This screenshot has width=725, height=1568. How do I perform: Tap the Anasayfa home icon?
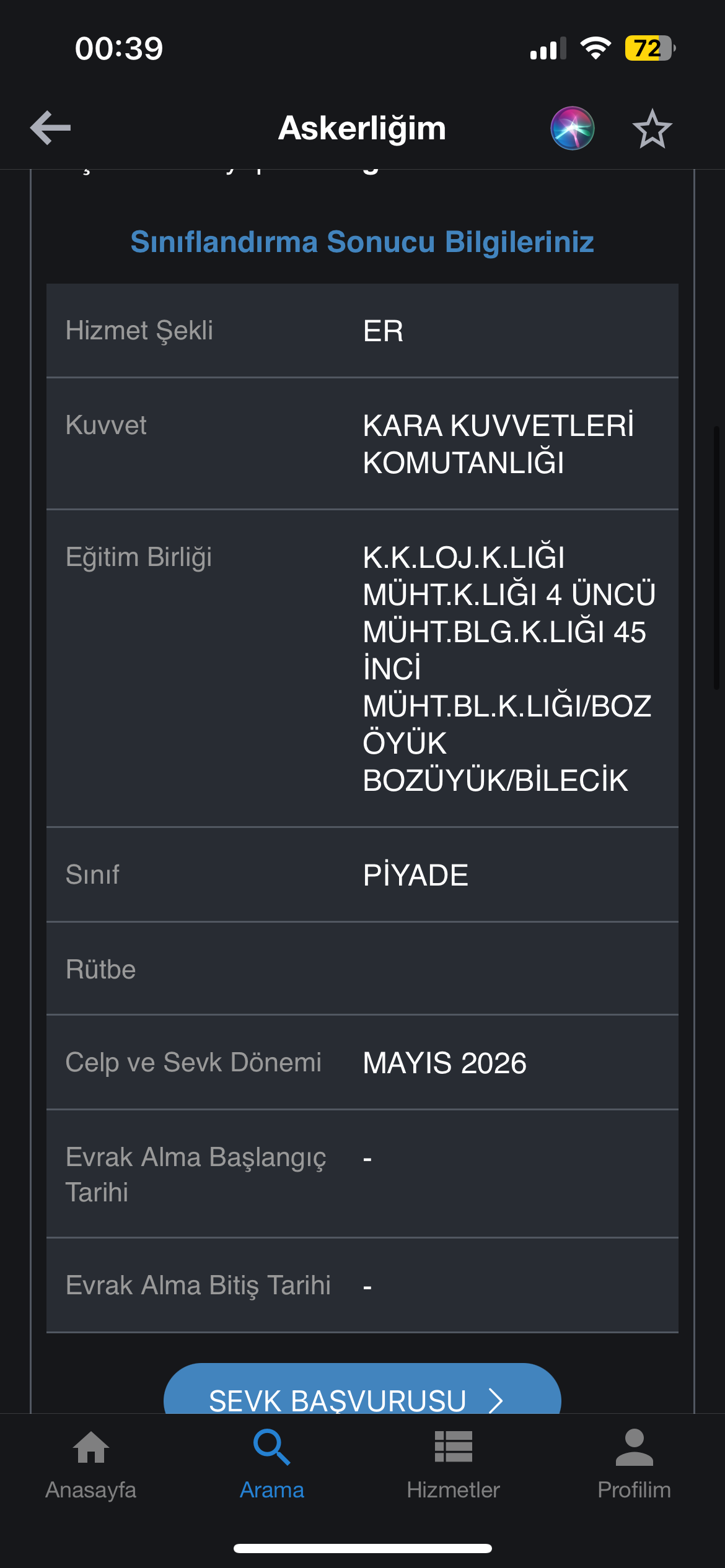pos(91,1447)
